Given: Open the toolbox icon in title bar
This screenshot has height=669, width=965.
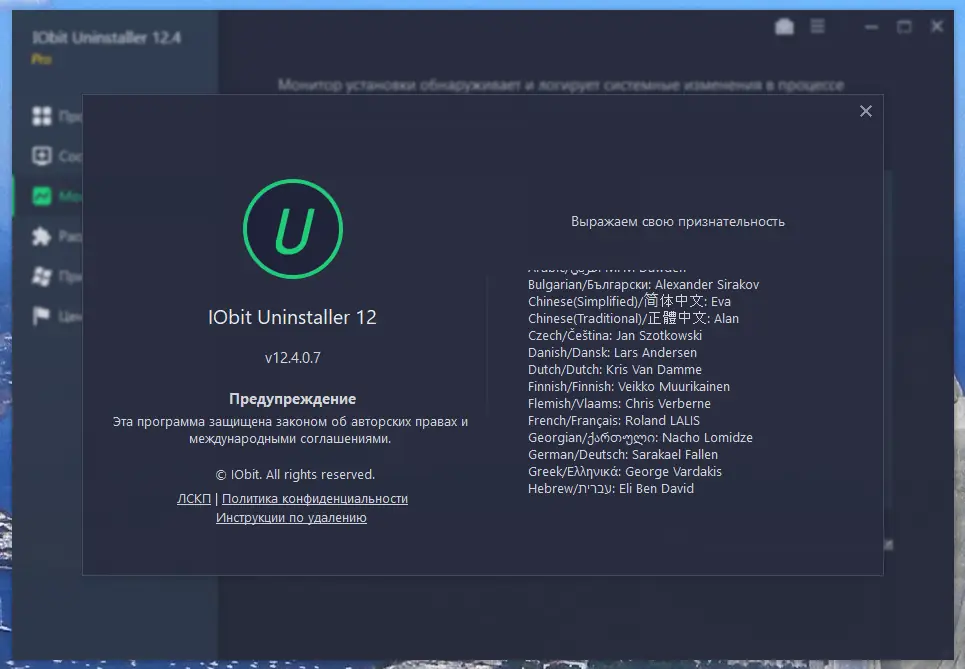Looking at the screenshot, I should click(x=784, y=26).
